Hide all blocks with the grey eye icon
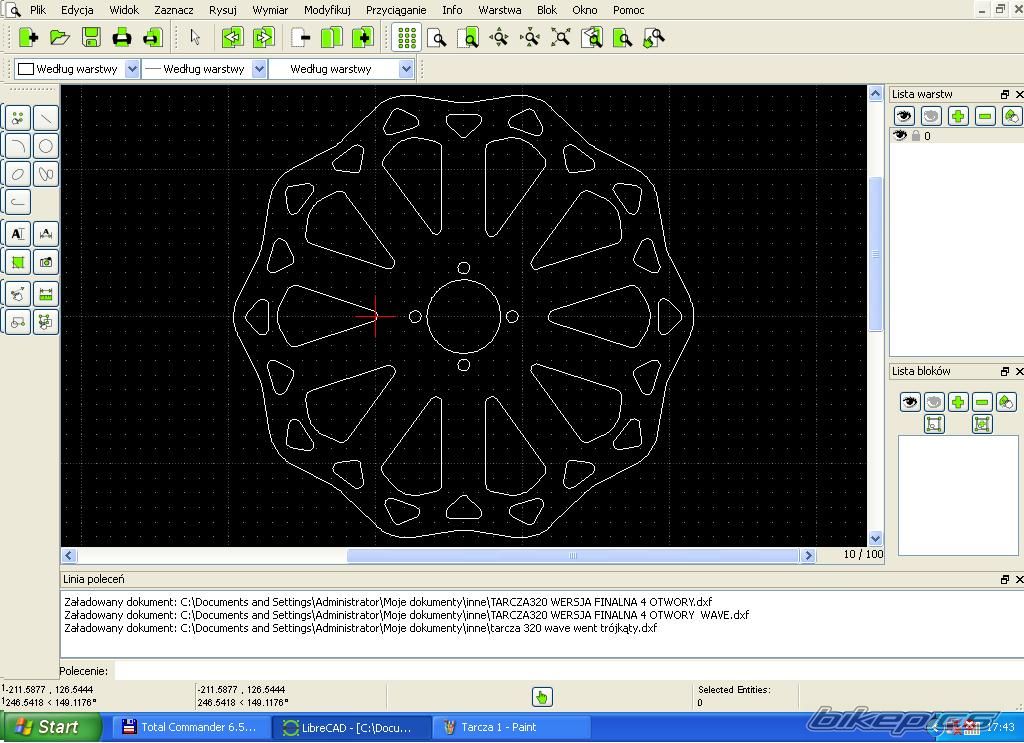1024x743 pixels. click(x=934, y=402)
